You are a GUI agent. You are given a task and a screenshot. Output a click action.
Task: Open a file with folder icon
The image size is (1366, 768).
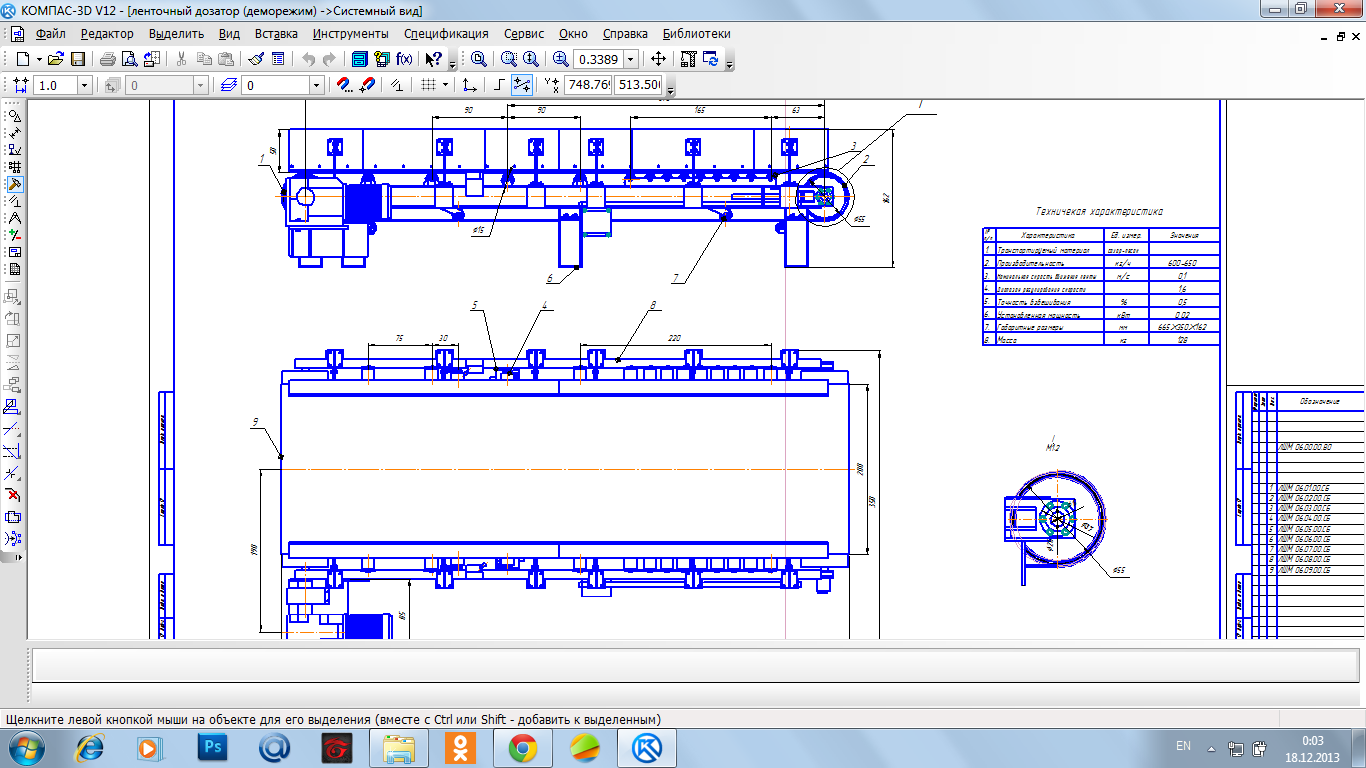56,59
